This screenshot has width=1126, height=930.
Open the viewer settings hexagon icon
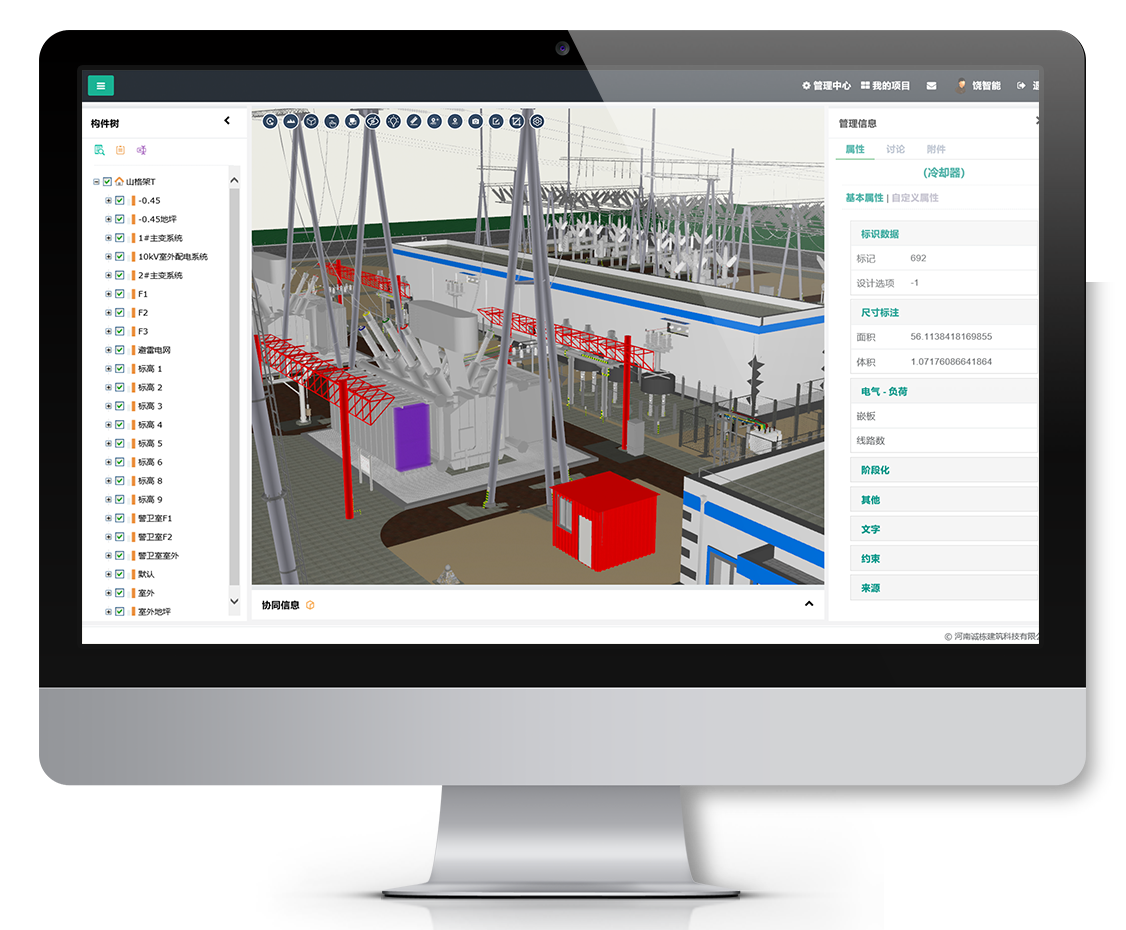click(537, 121)
